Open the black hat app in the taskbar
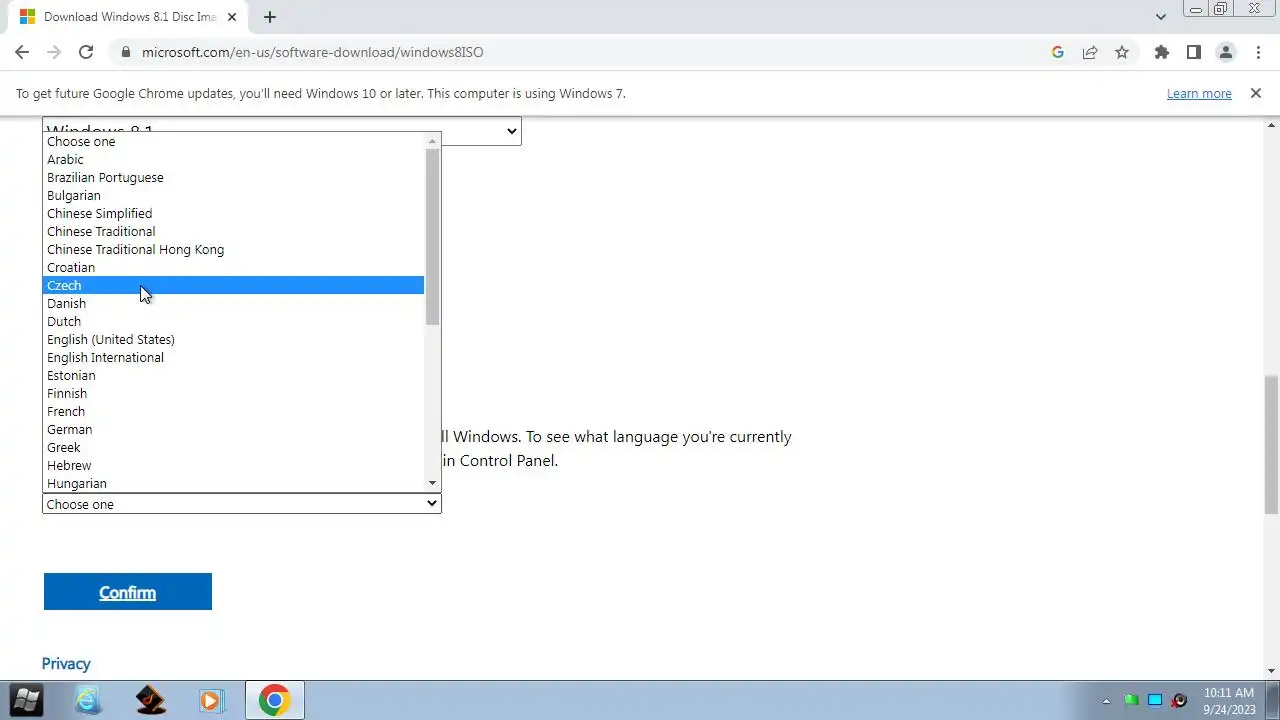The height and width of the screenshot is (720, 1280). click(x=150, y=700)
